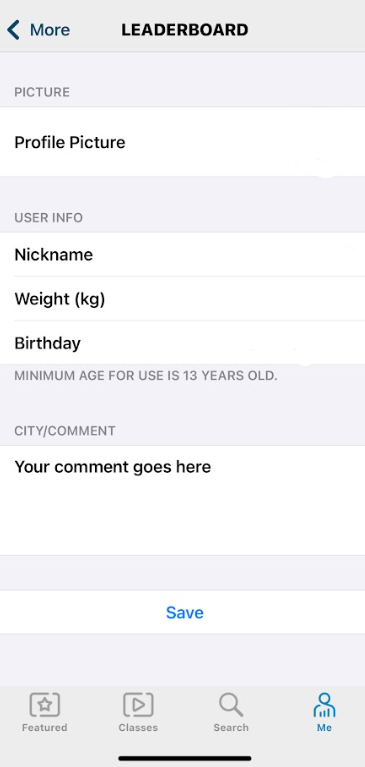Open the Featured star icon

[45, 705]
